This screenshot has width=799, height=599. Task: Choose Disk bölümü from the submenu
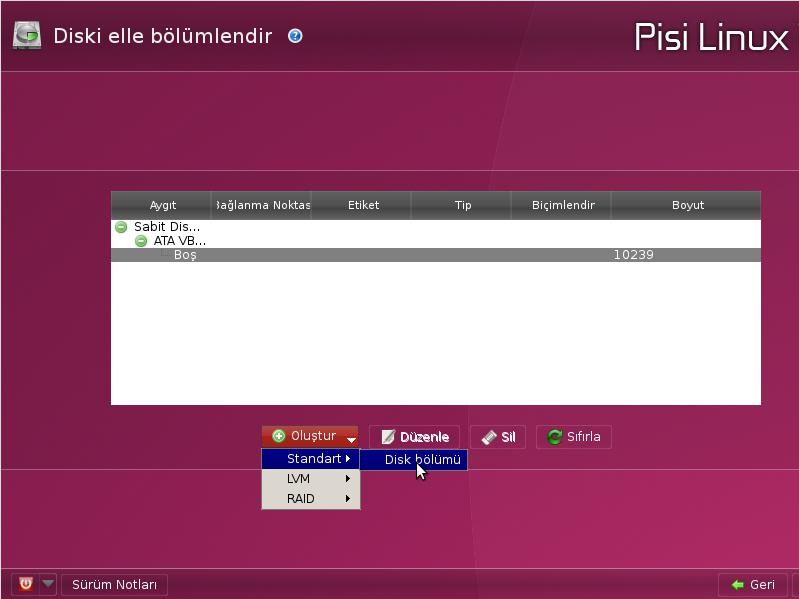pyautogui.click(x=414, y=460)
